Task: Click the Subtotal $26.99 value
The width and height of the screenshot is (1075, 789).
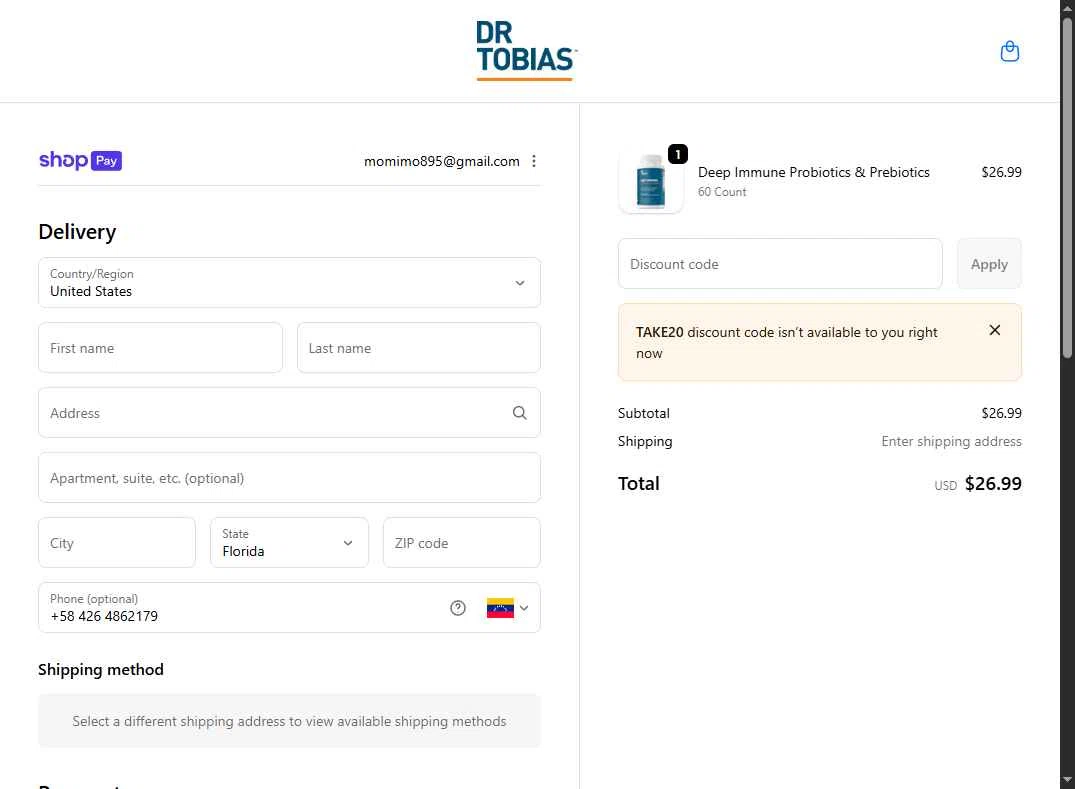Action: click(x=1001, y=413)
